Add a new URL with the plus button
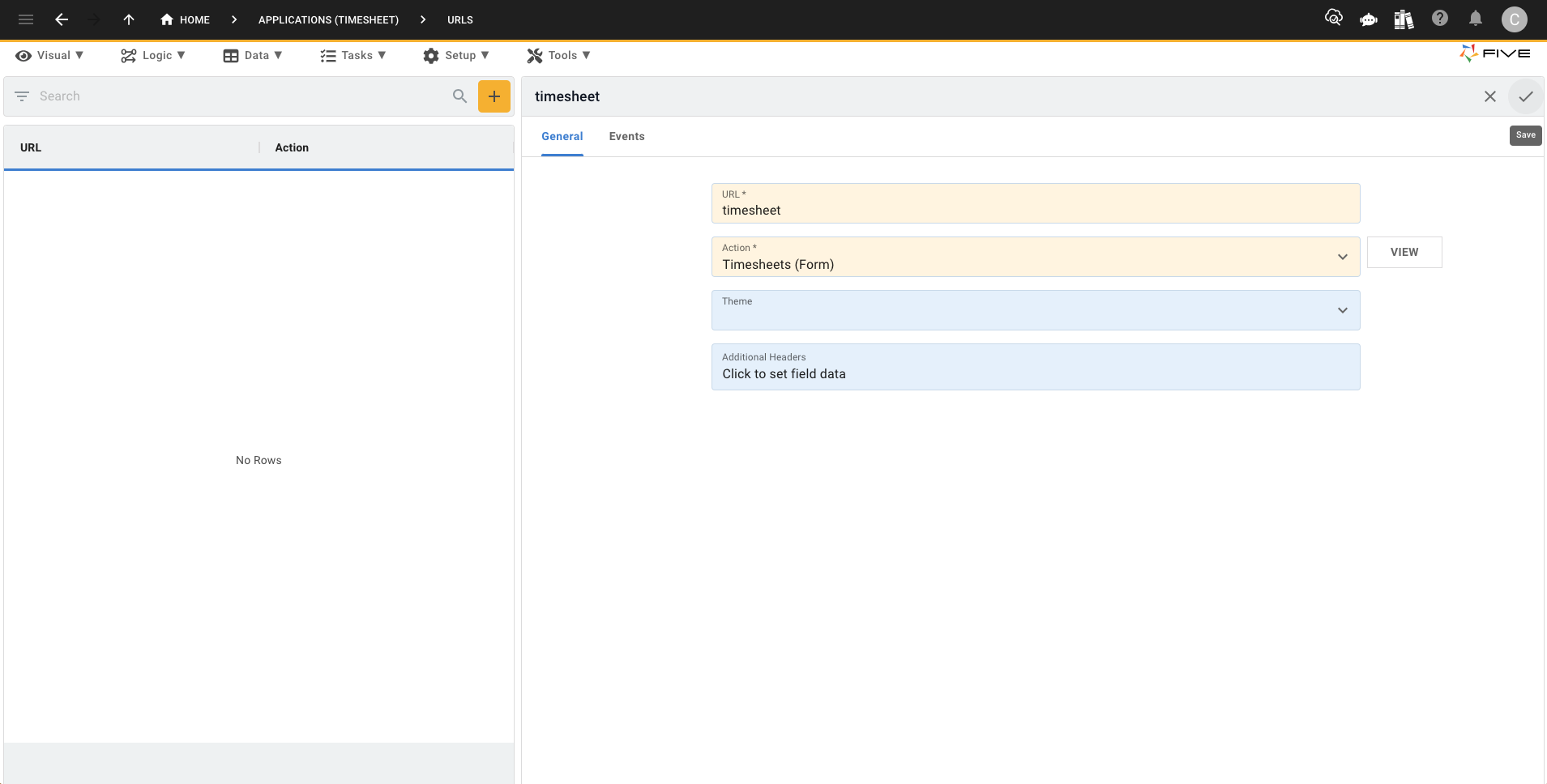1547x784 pixels. pos(494,96)
